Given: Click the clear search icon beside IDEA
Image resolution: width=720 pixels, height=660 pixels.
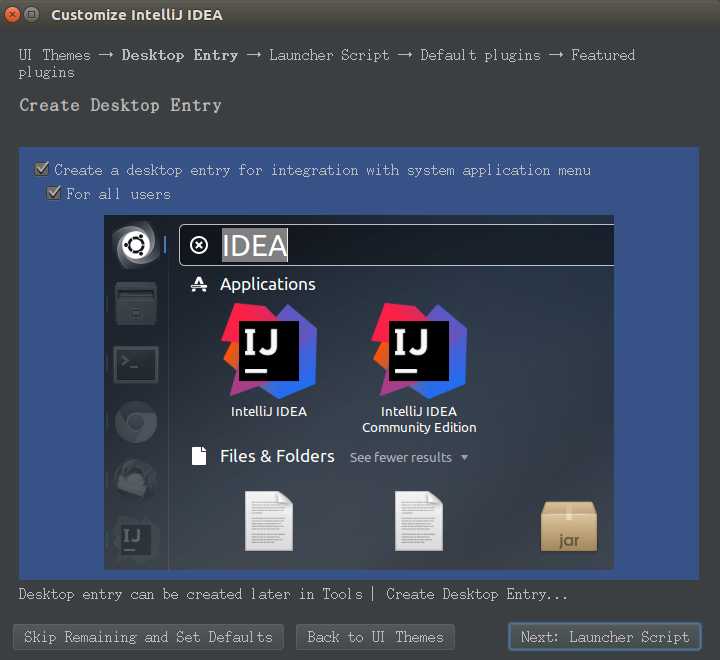Looking at the screenshot, I should coord(199,245).
